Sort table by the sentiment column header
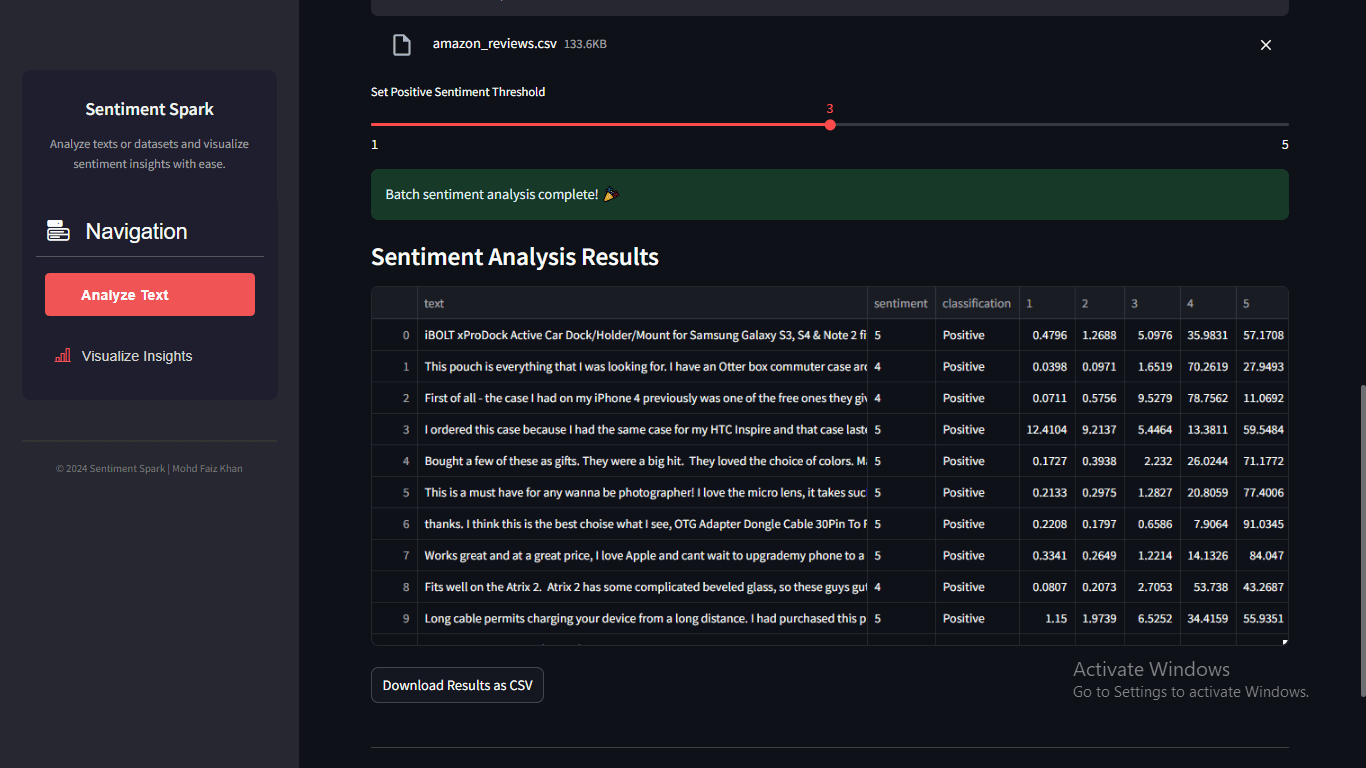 [900, 303]
